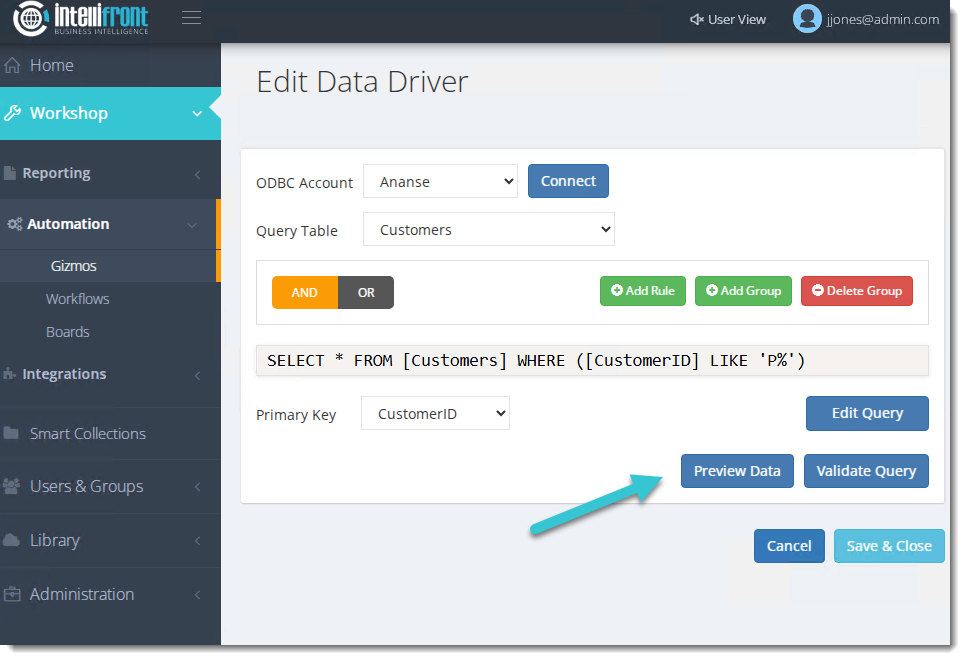965x660 pixels.
Task: Open the Primary Key dropdown
Action: tap(435, 414)
